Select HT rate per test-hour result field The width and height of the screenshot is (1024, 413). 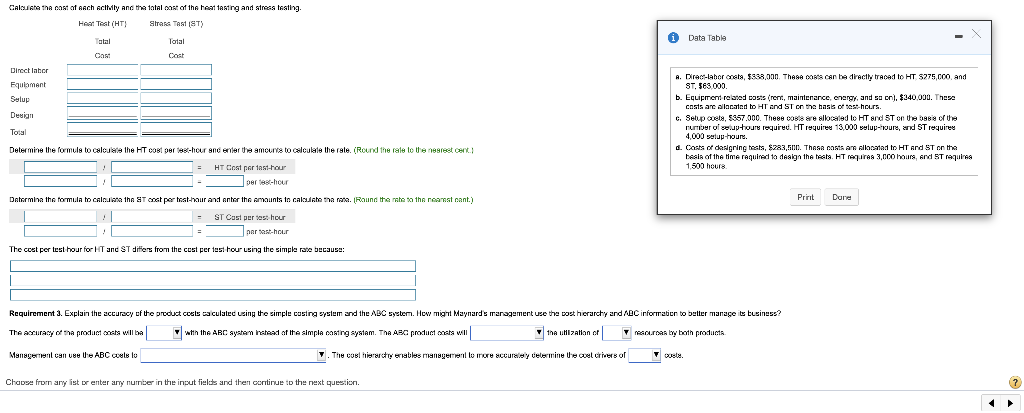[225, 181]
